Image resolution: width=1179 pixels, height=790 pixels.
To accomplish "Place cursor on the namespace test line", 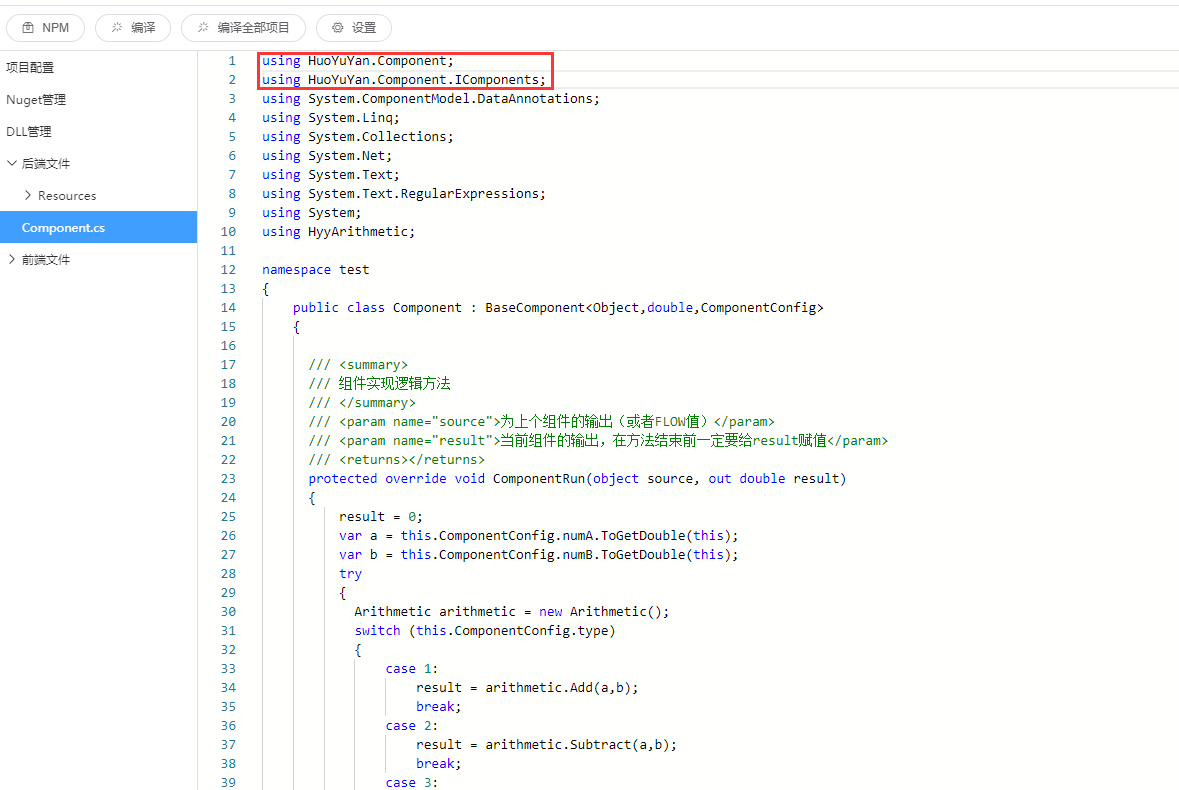I will 315,270.
